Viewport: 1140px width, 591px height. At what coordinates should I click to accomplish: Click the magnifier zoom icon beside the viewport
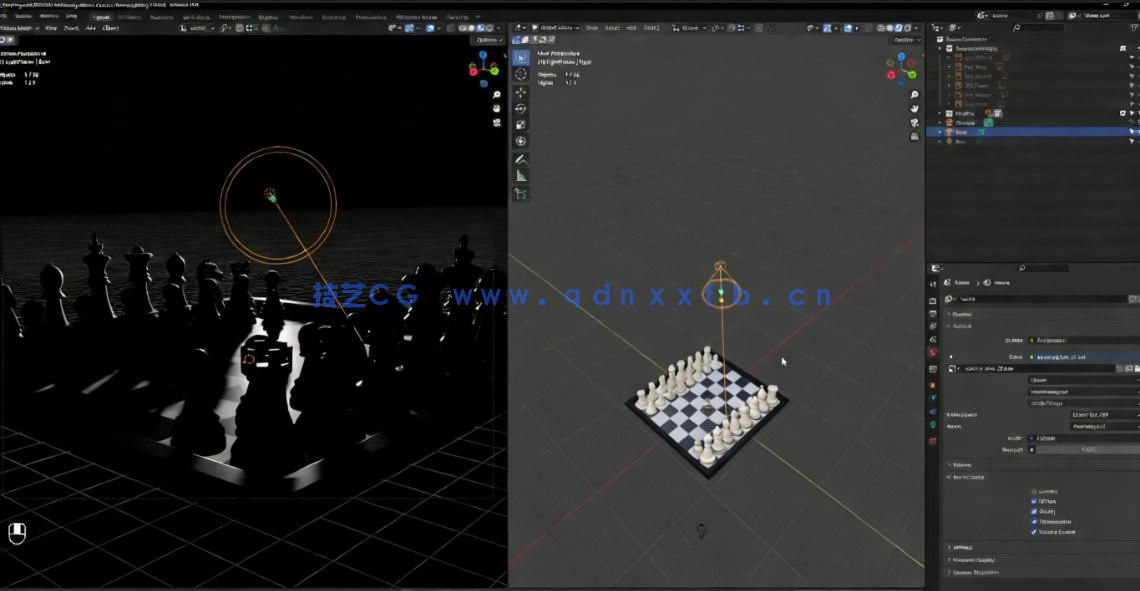click(914, 94)
